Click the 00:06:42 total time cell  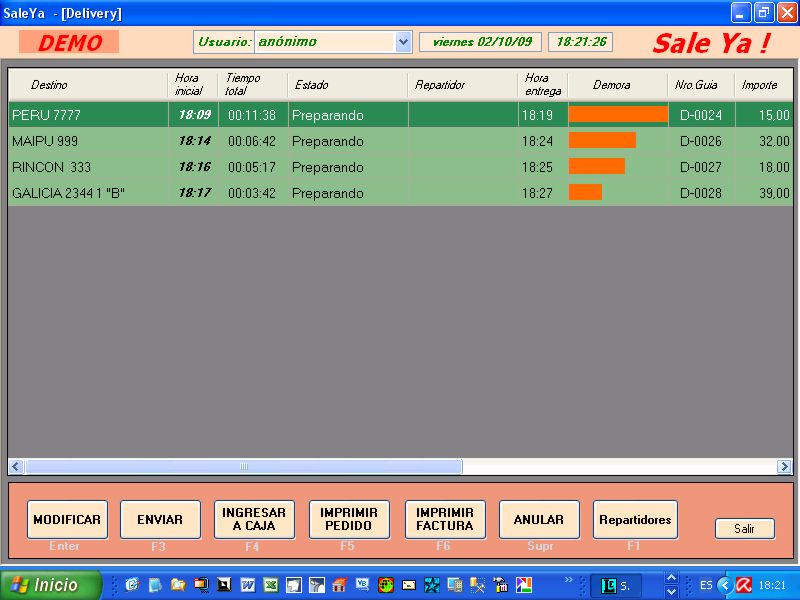click(x=252, y=141)
